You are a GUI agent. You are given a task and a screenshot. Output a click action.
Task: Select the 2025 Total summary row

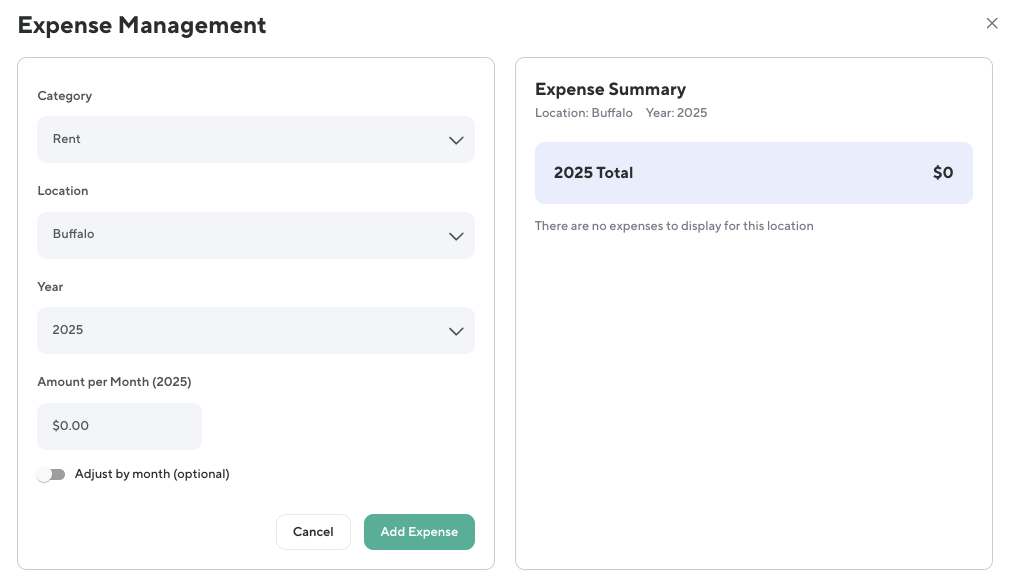click(753, 173)
